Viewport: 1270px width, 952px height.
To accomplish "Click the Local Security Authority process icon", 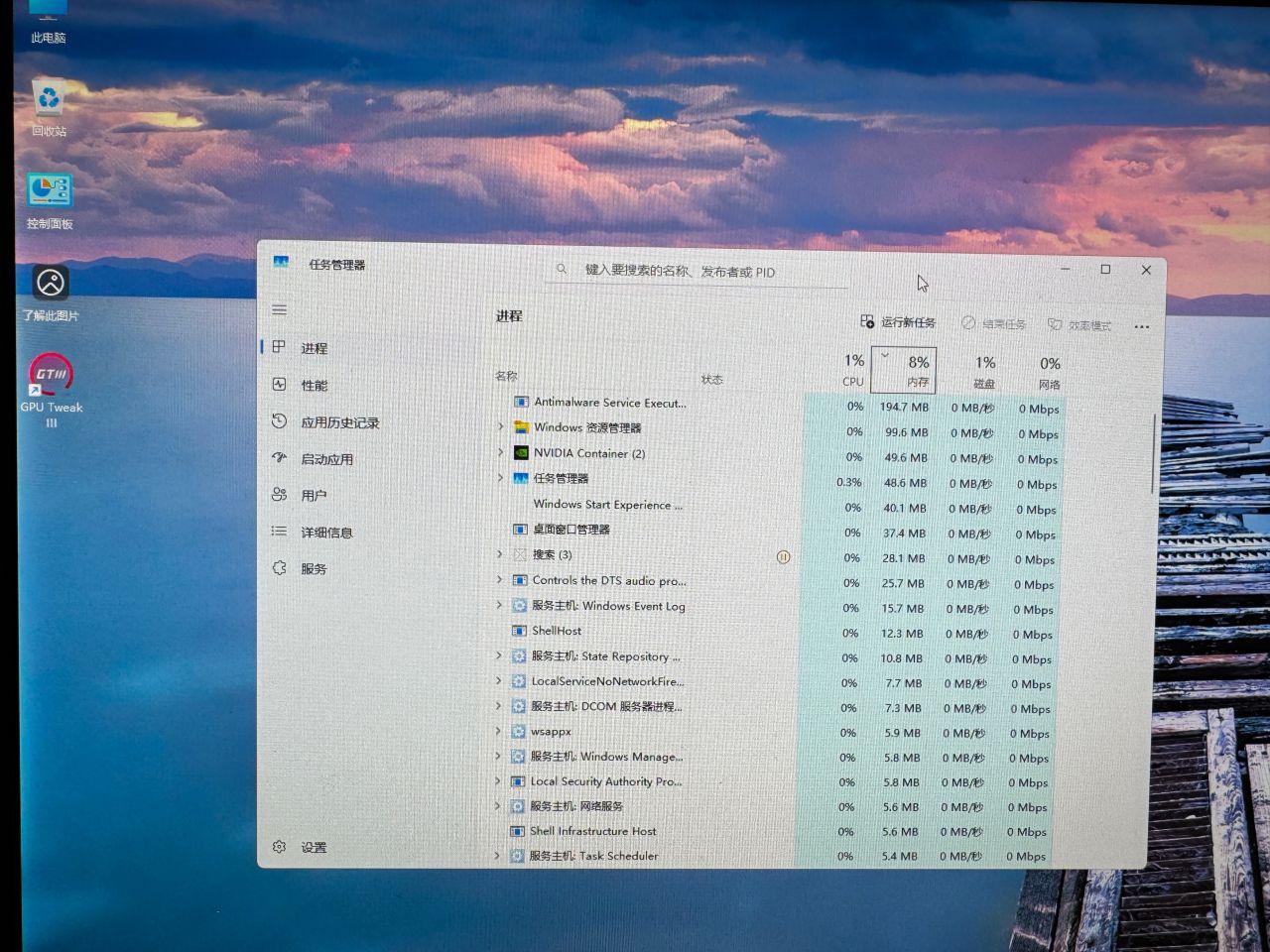I will pos(517,781).
